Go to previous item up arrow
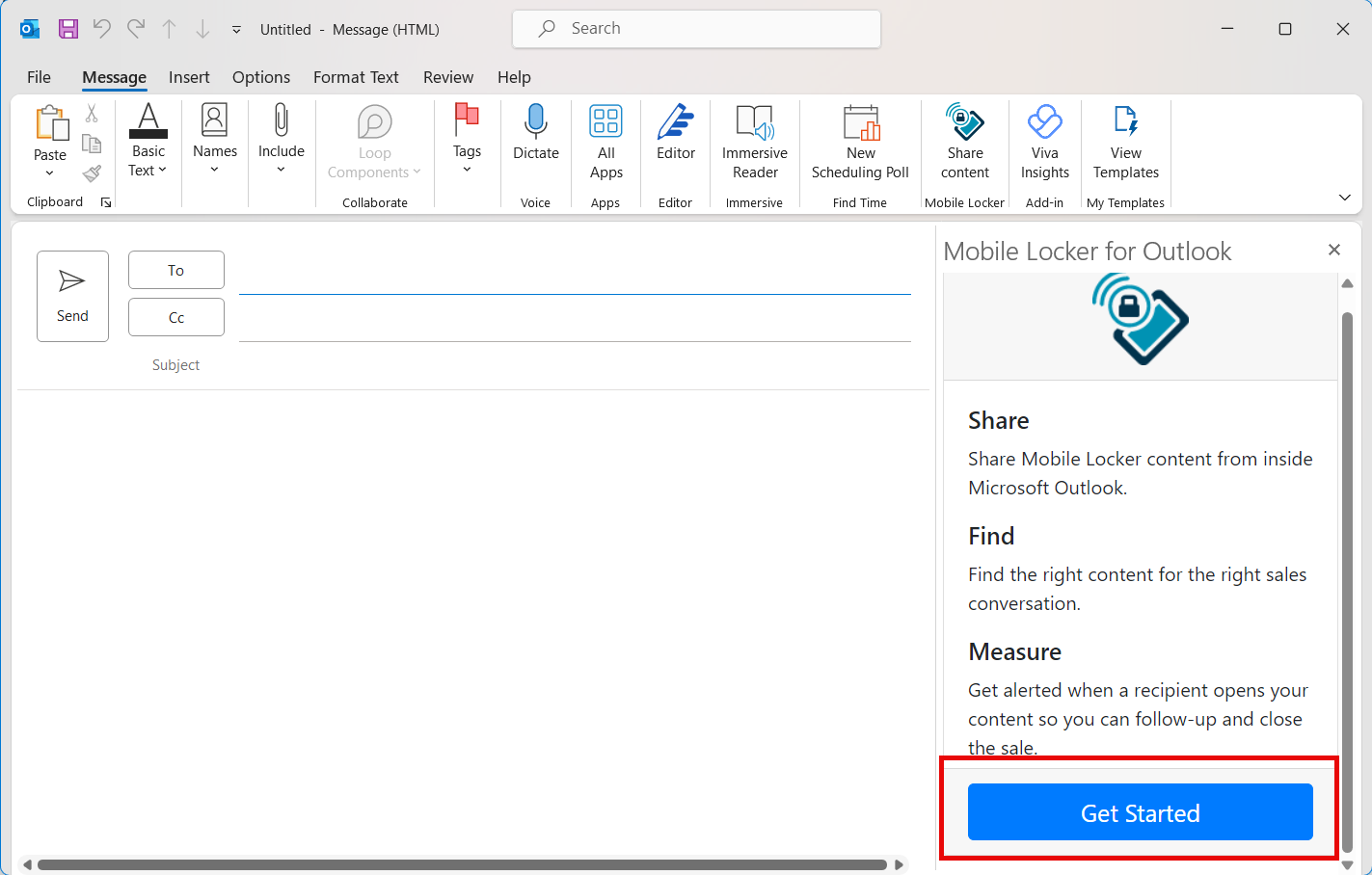The image size is (1372, 875). (x=169, y=29)
